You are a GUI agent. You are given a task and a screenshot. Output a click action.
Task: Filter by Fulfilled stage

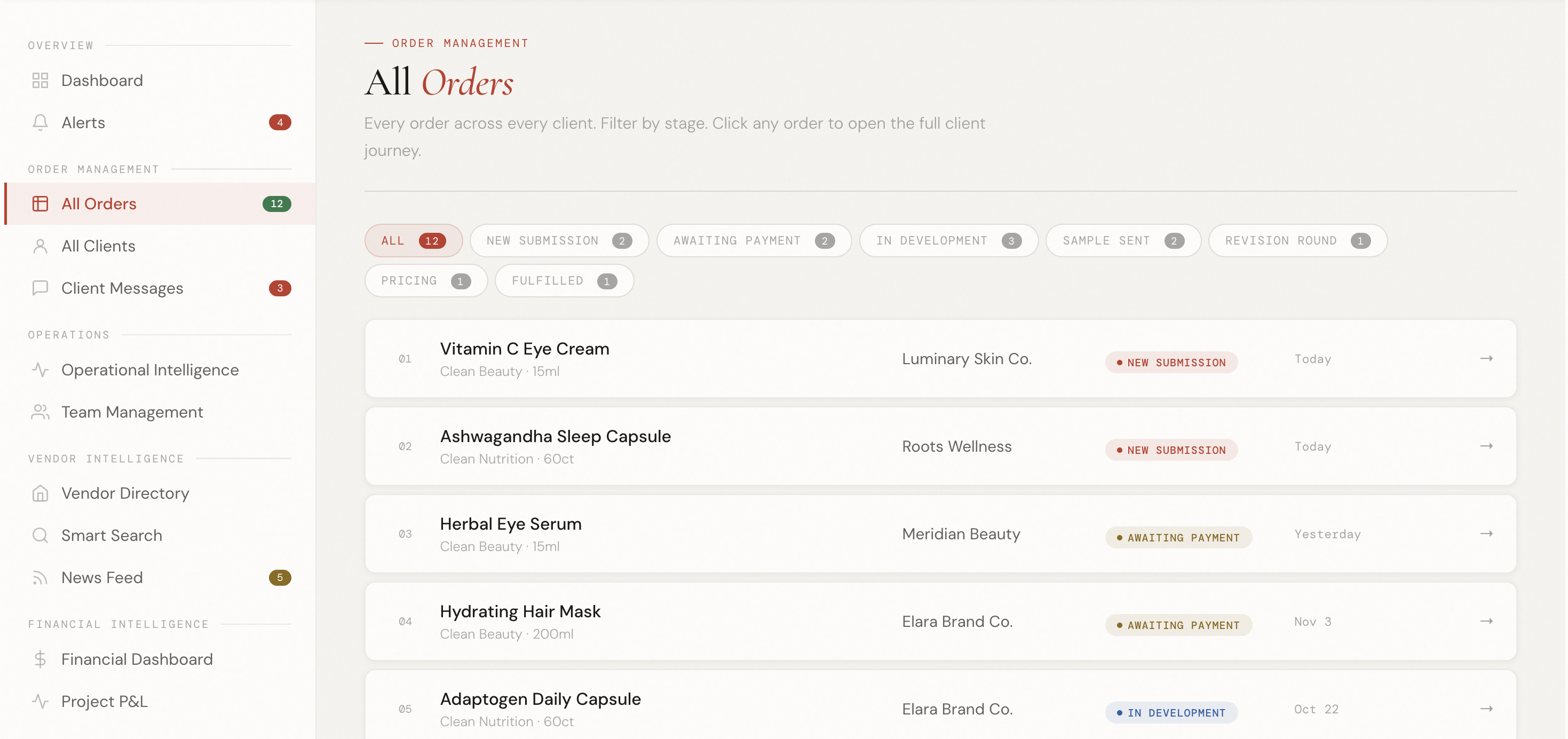[x=564, y=281]
